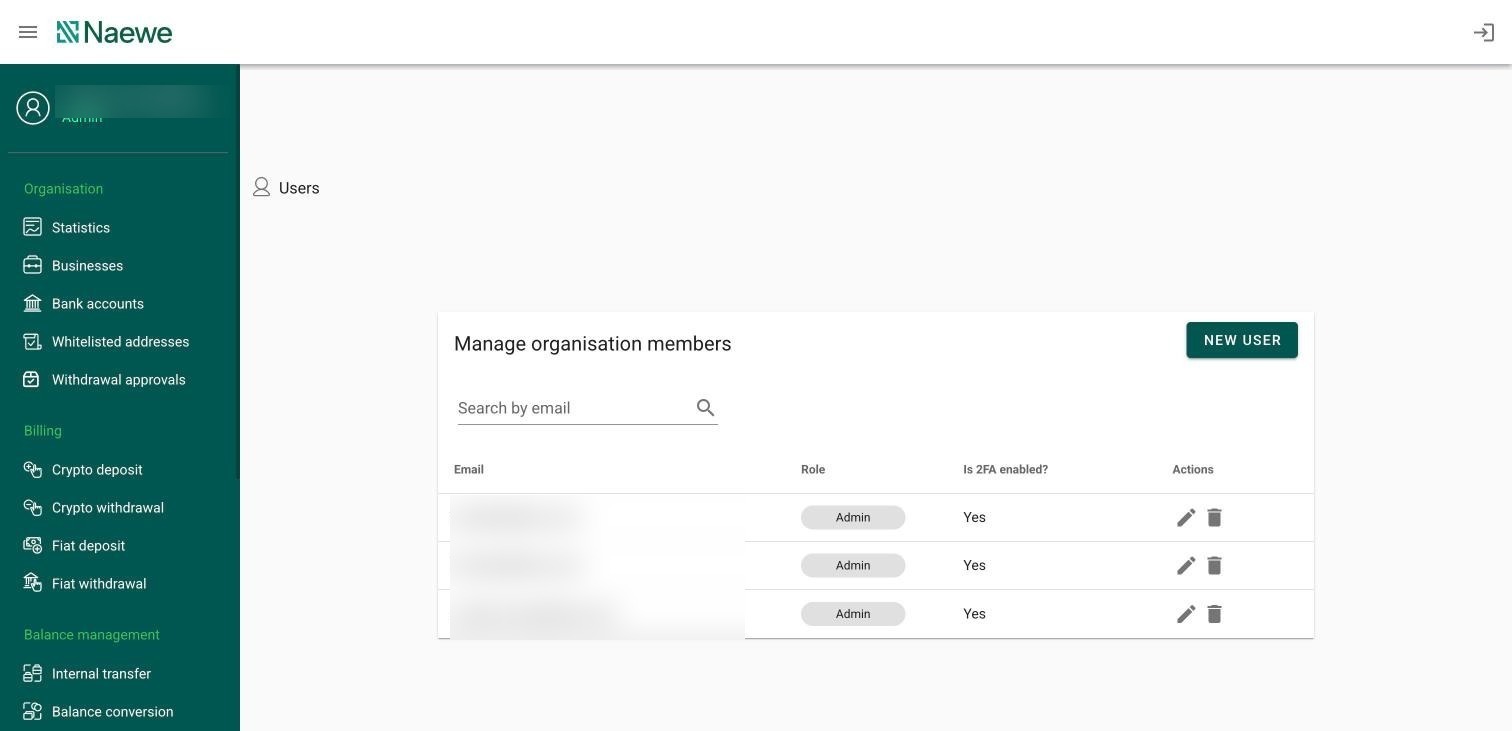1512x731 pixels.
Task: Click the Internal transfer icon
Action: [x=32, y=673]
